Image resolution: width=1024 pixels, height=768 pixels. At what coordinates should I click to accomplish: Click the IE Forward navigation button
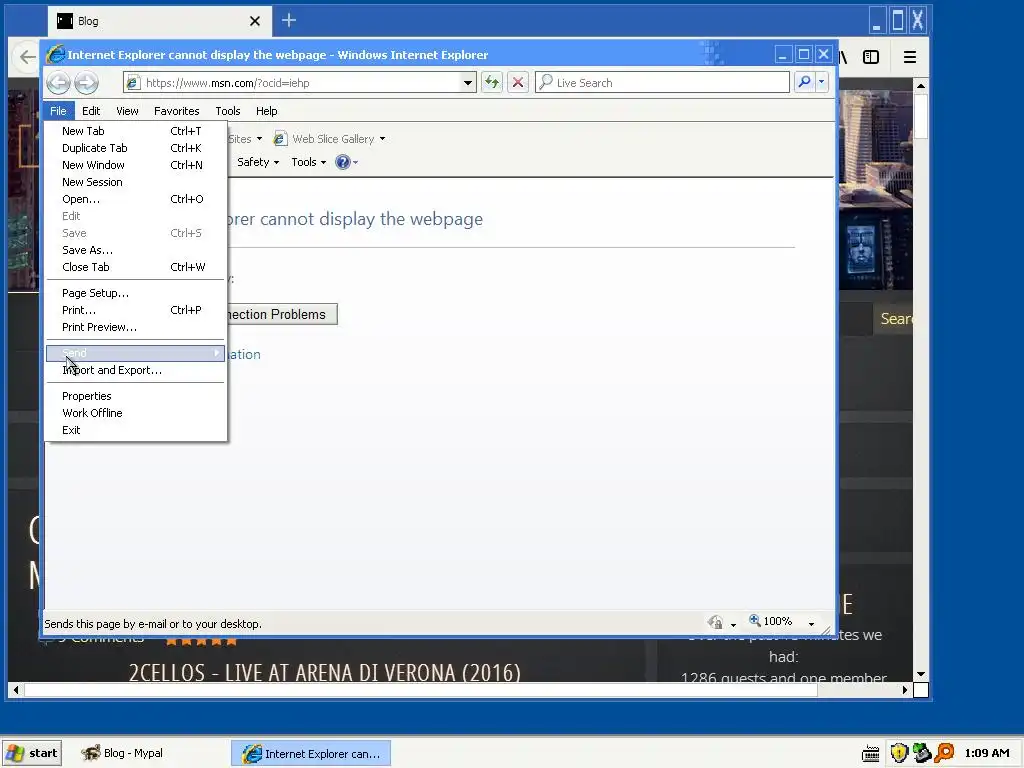tap(86, 83)
